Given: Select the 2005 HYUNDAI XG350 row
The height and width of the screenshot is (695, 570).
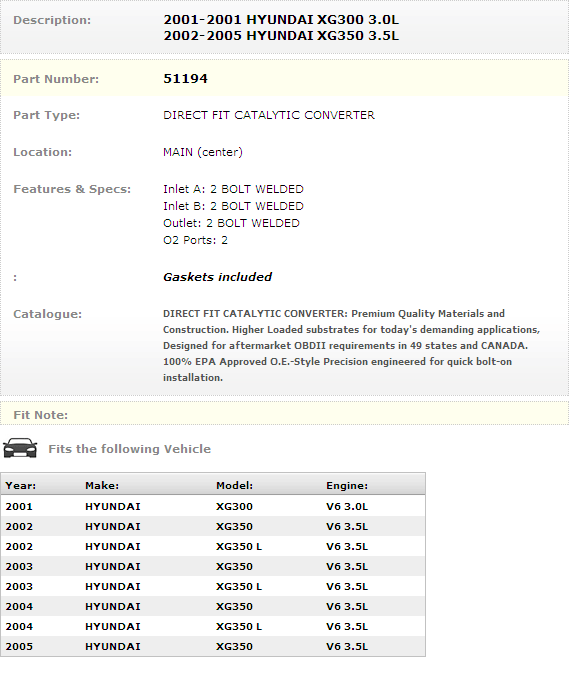Looking at the screenshot, I should 213,646.
